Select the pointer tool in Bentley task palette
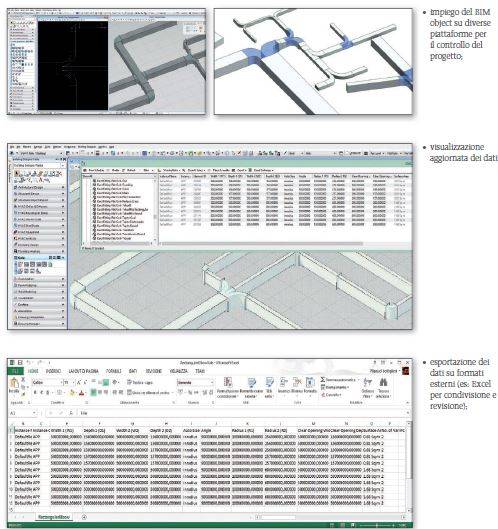The image size is (498, 529). [x=16, y=174]
